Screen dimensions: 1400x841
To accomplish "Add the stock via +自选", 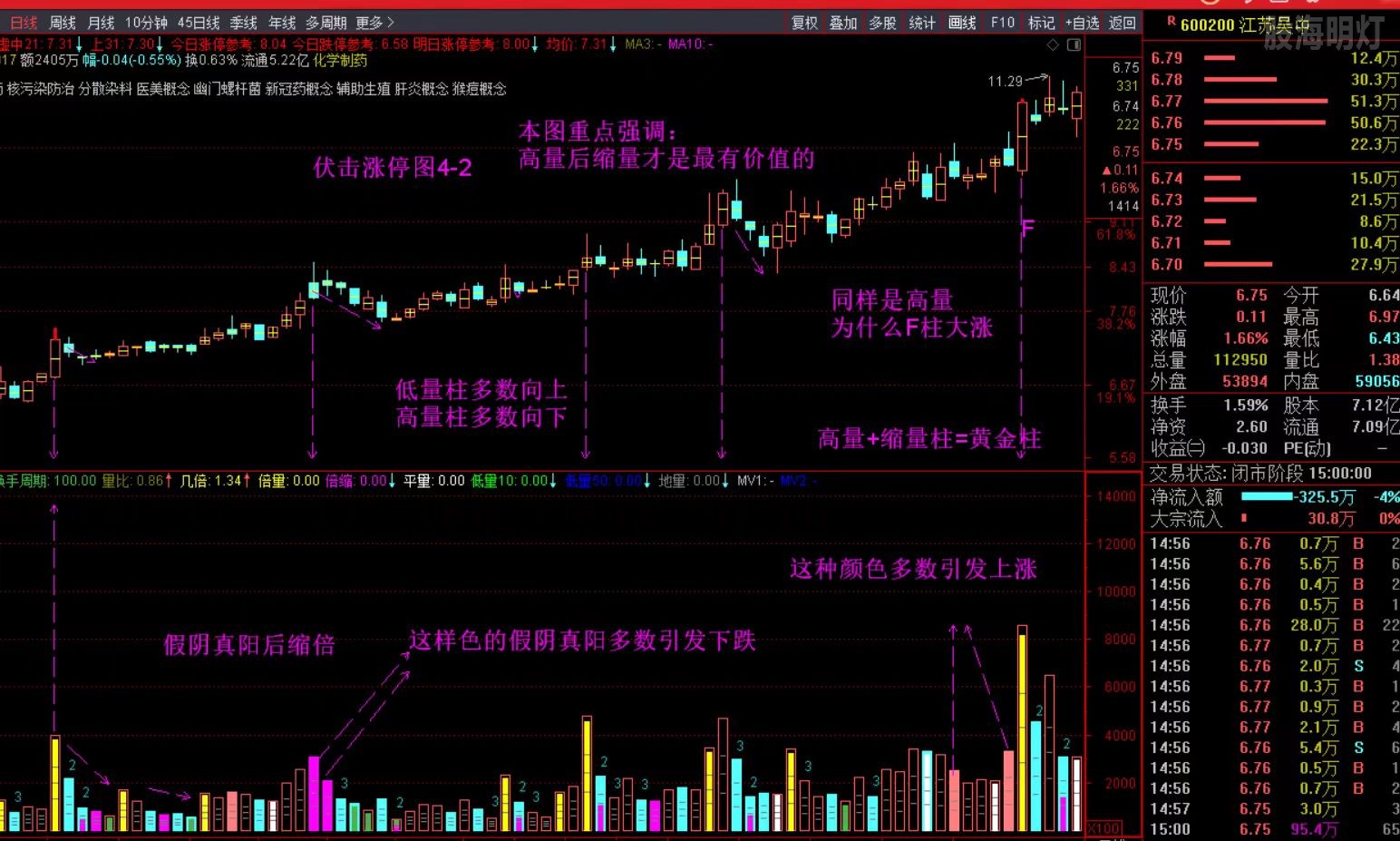I will [x=1083, y=23].
